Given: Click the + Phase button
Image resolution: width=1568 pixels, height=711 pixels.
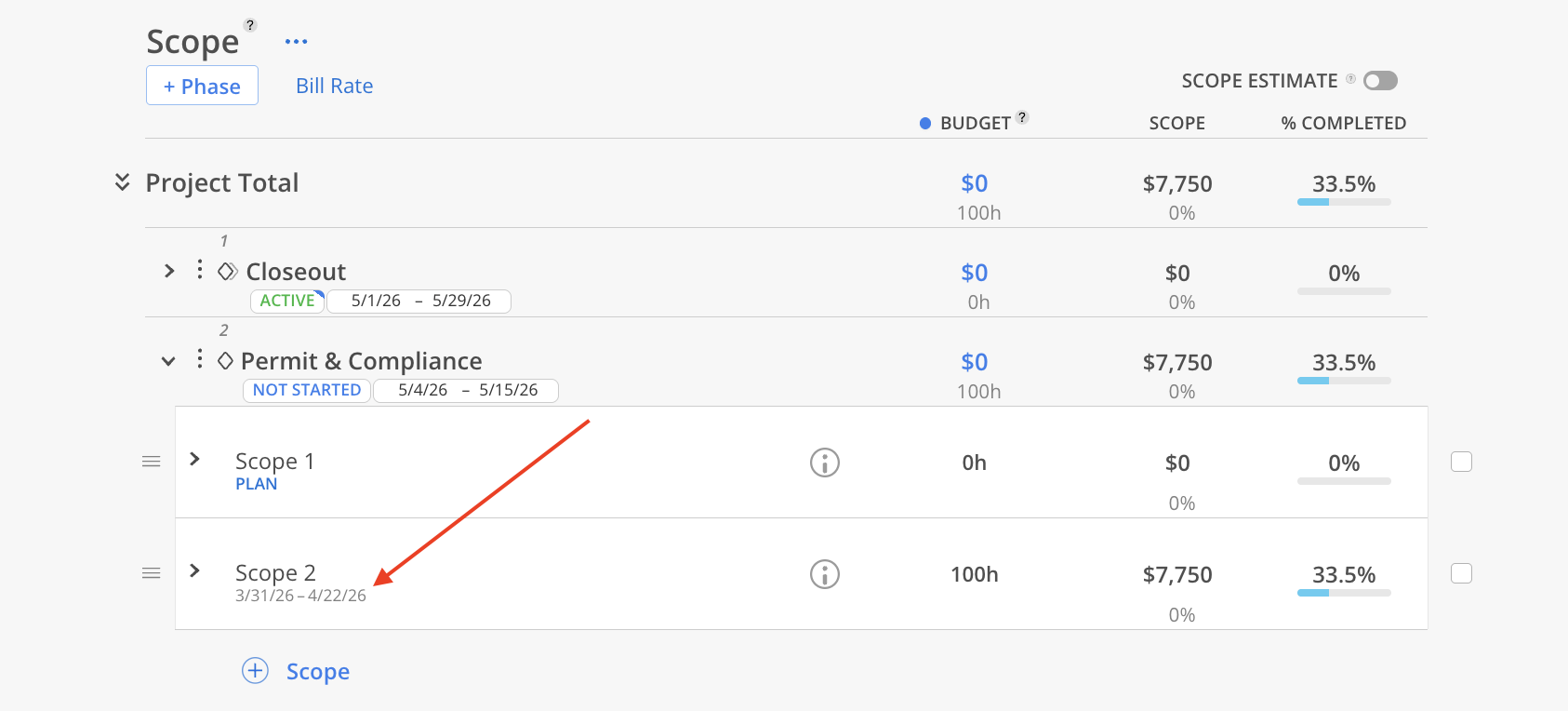Looking at the screenshot, I should coord(202,86).
